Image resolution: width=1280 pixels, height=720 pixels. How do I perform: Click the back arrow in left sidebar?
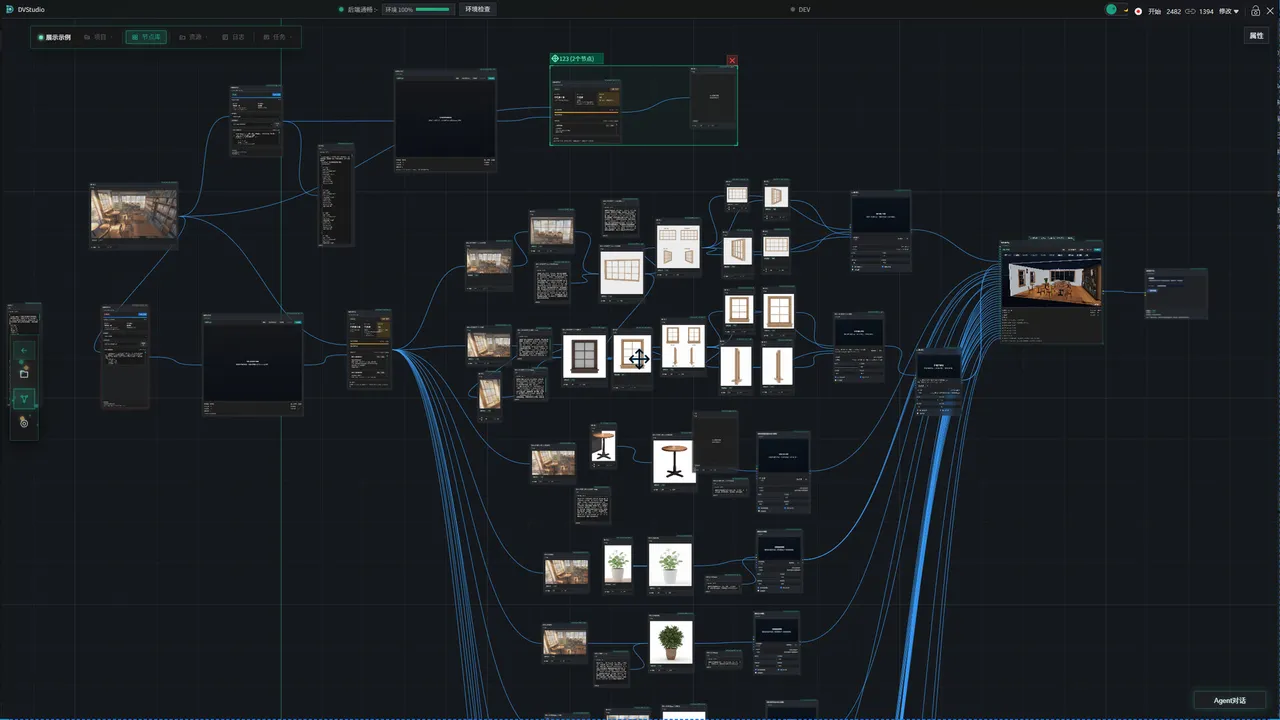[24, 350]
